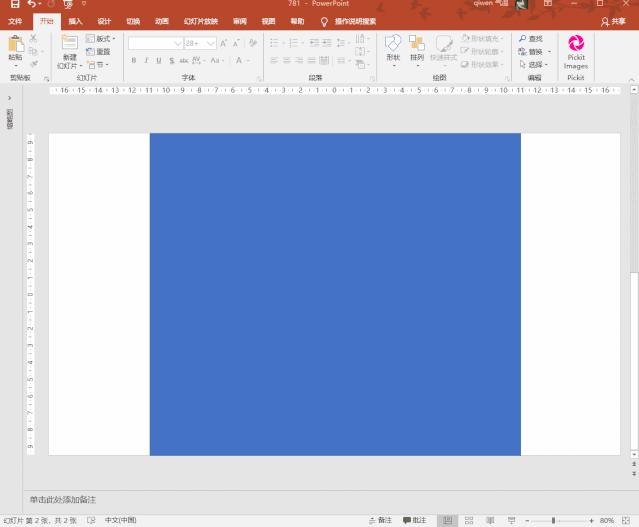Open the Shapes (形状) gallery
The height and width of the screenshot is (527, 639).
tap(393, 43)
